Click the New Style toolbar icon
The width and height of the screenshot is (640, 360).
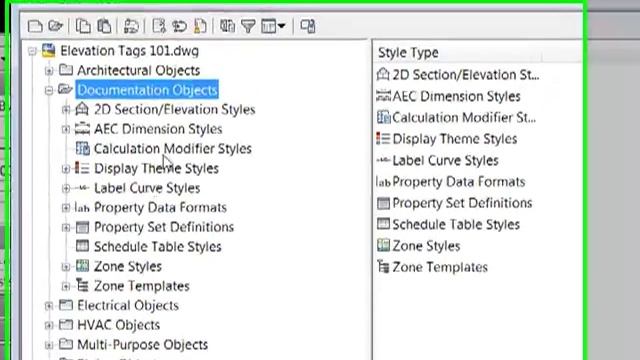pyautogui.click(x=159, y=27)
